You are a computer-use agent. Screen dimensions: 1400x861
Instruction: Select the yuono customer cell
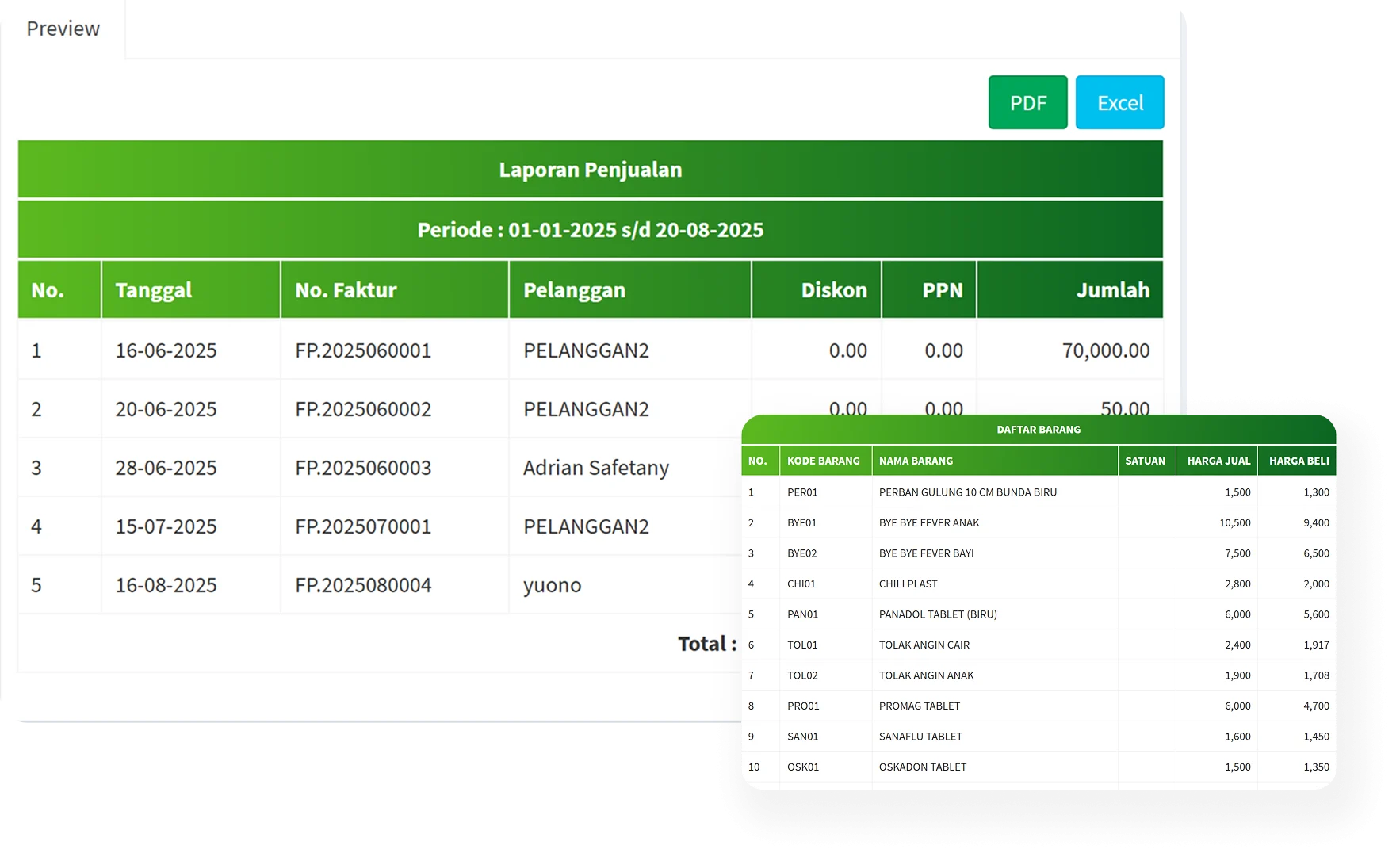tap(552, 585)
